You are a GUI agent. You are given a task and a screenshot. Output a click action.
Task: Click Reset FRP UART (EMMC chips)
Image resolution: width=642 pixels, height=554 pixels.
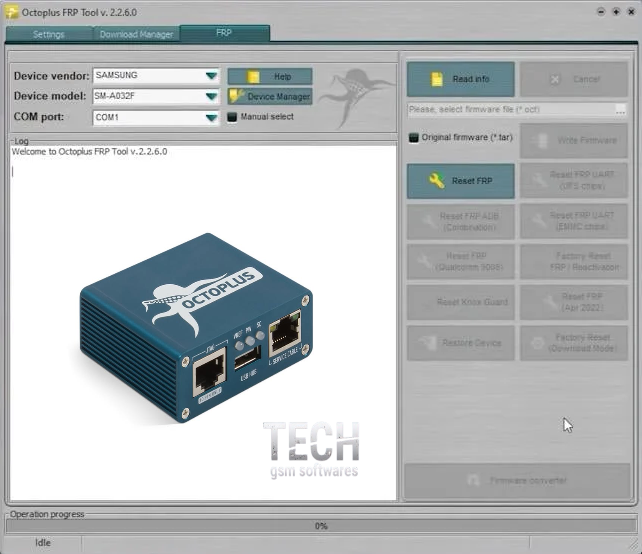point(574,221)
